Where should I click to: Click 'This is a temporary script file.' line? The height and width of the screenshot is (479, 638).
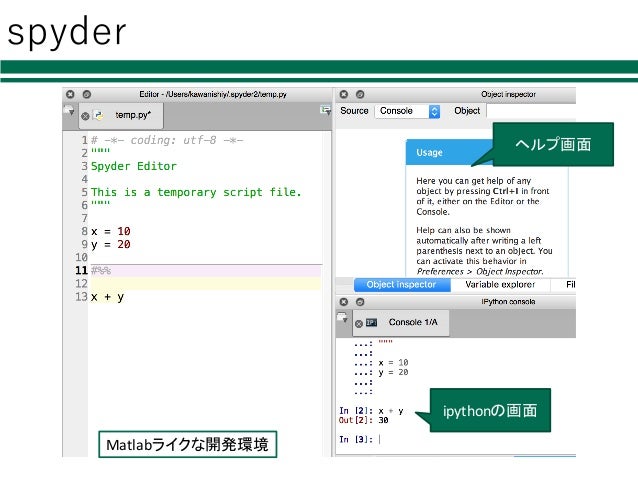coord(196,192)
